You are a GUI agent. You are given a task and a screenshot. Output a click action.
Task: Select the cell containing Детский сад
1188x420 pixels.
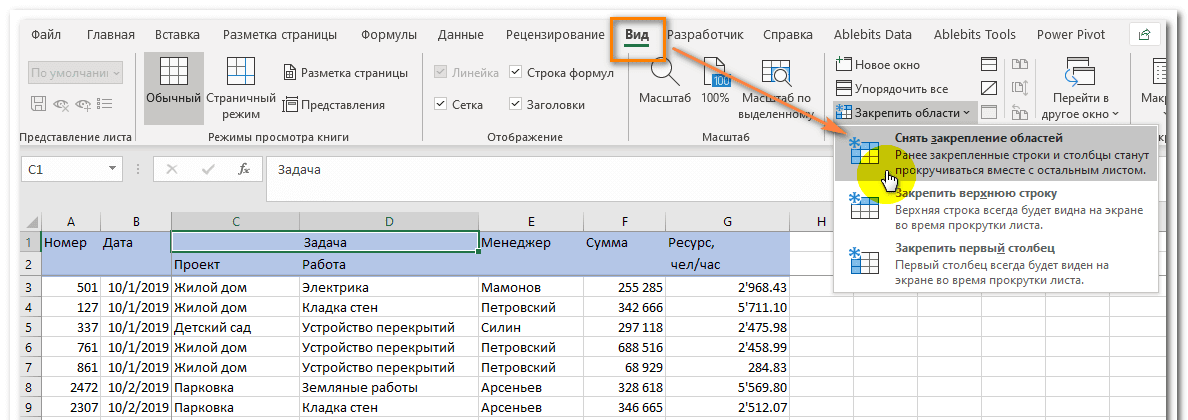point(236,328)
